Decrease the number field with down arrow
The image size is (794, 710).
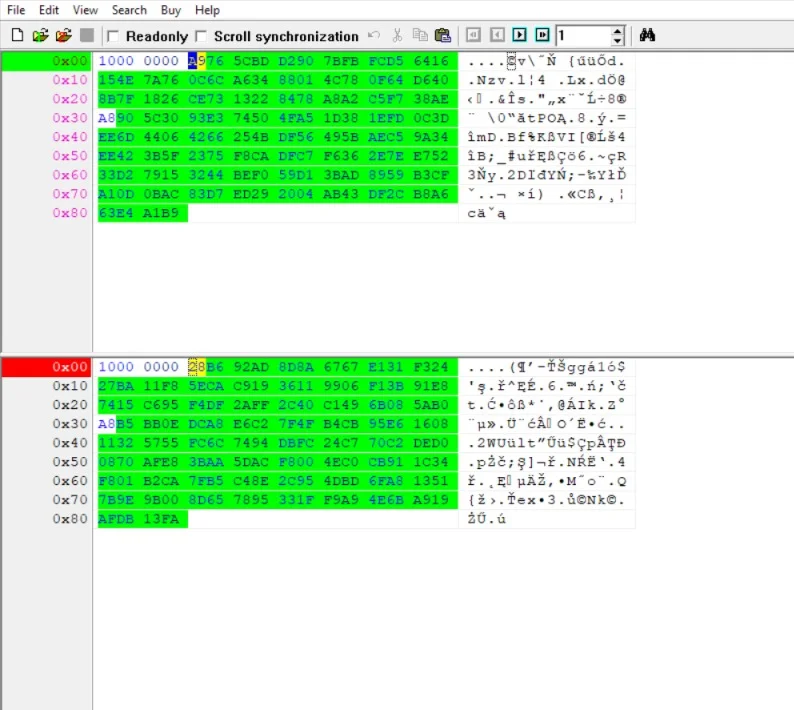click(617, 41)
